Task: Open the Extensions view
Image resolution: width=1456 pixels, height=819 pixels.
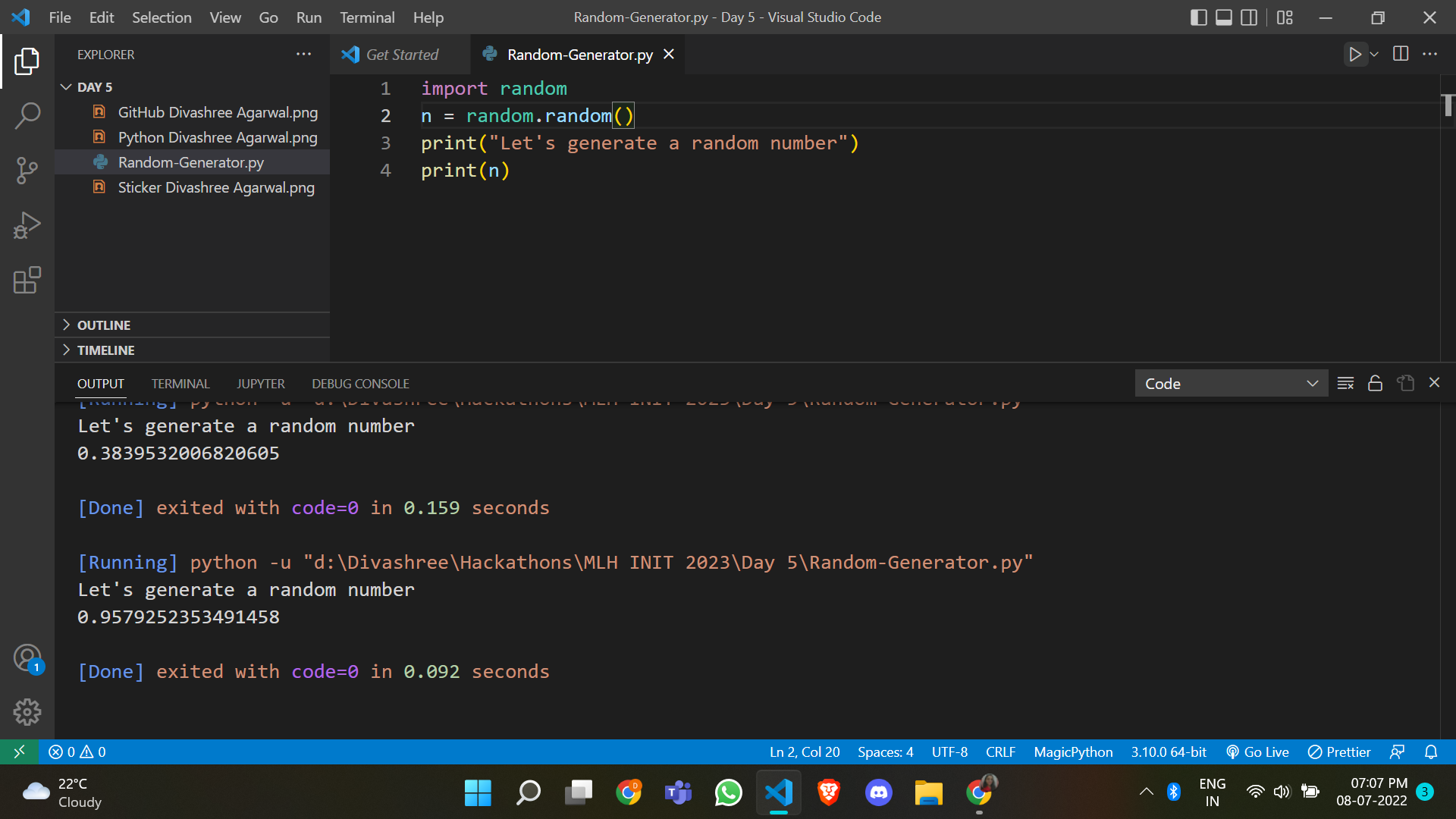Action: click(x=27, y=280)
